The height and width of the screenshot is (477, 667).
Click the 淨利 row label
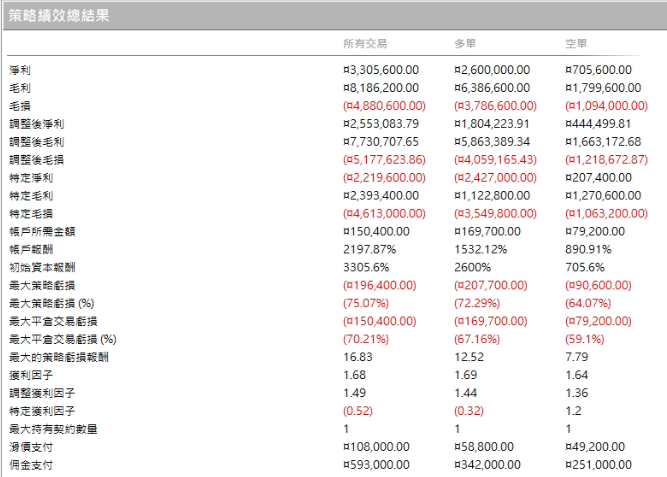point(20,70)
